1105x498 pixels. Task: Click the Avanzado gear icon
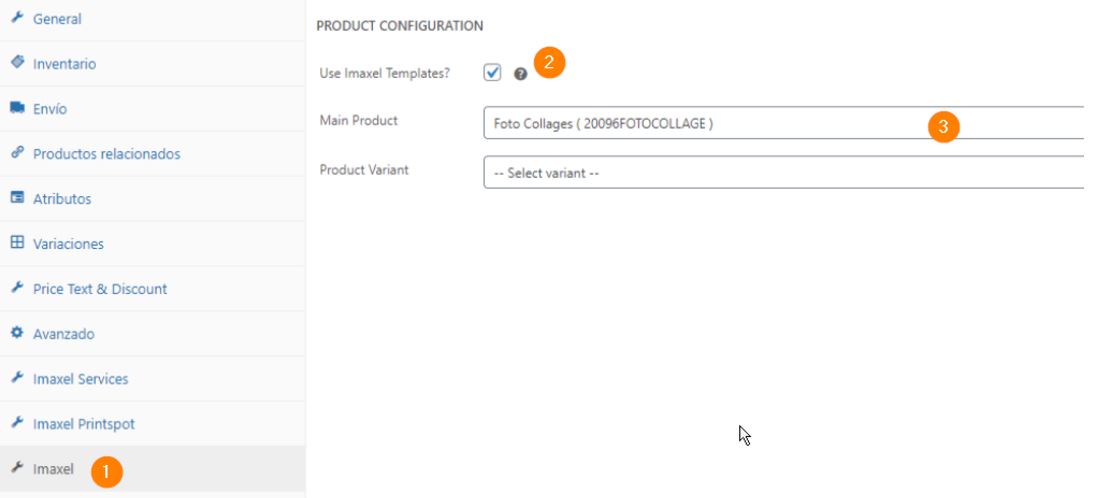[17, 333]
